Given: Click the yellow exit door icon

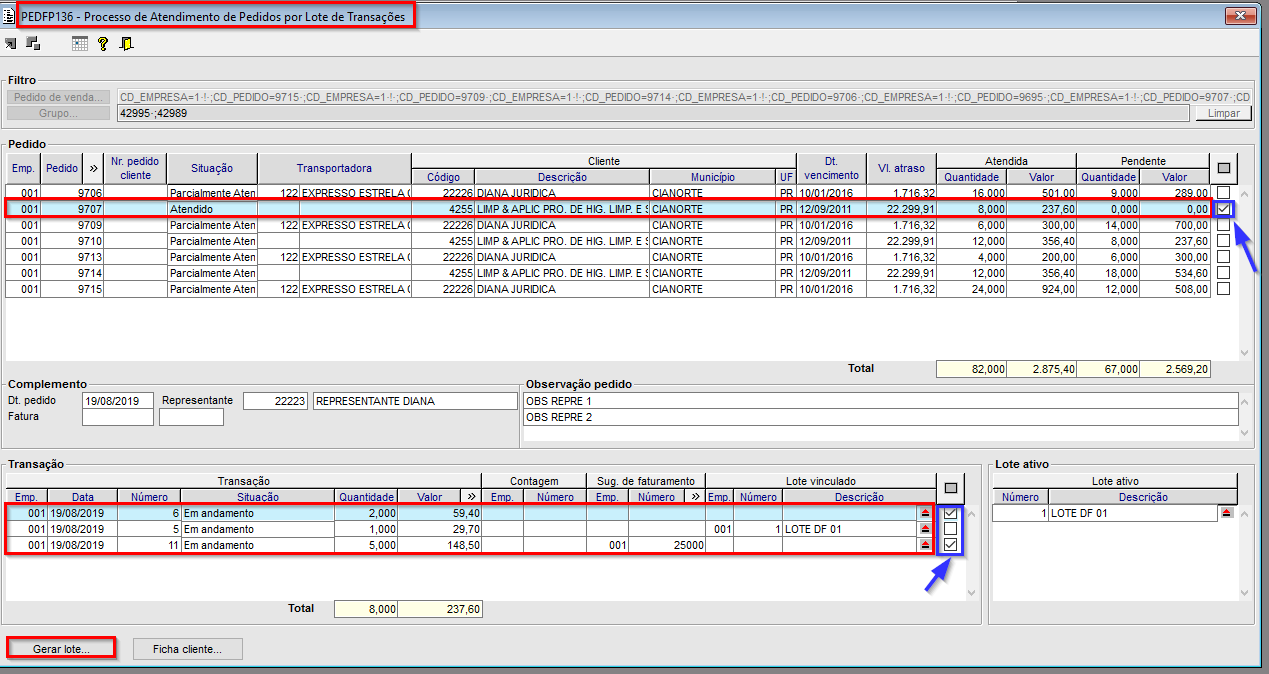Looking at the screenshot, I should point(127,43).
